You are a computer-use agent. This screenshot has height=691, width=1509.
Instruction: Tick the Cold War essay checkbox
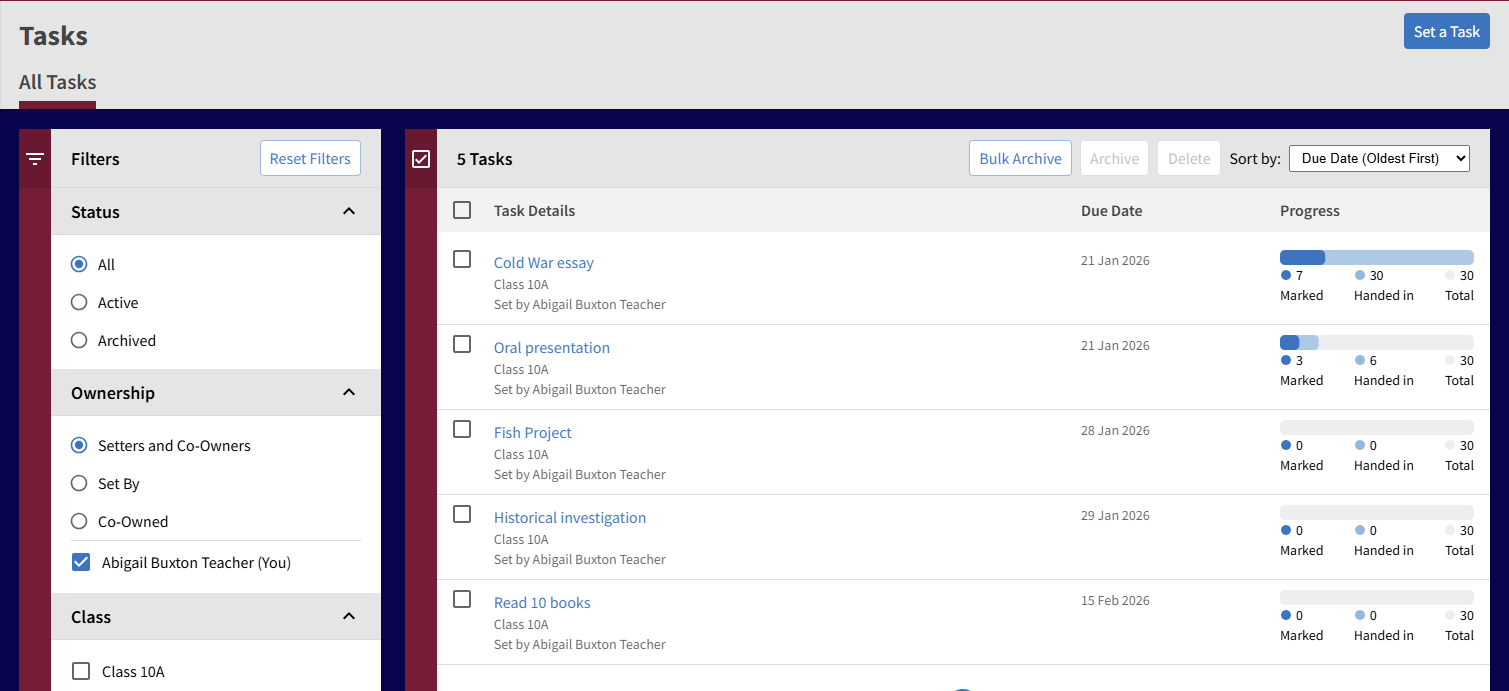tap(462, 259)
